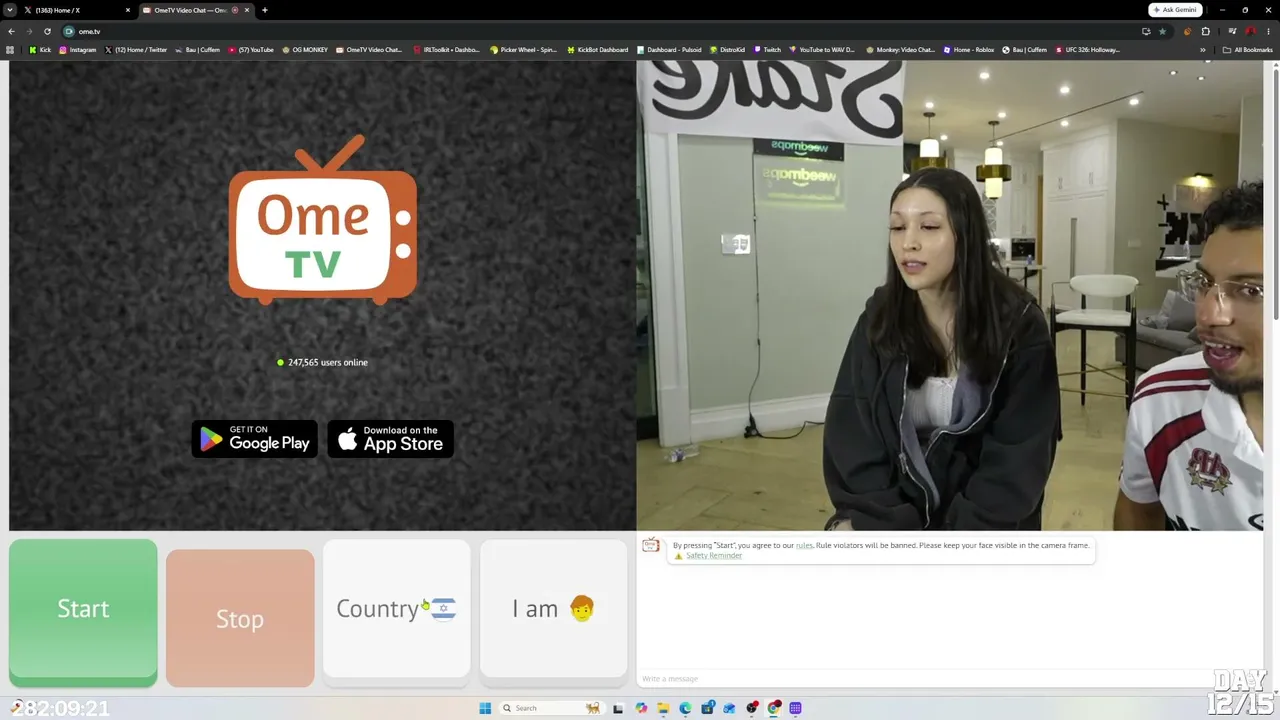
Task: Open the Microsoft Store taskbar icon
Action: [x=707, y=708]
